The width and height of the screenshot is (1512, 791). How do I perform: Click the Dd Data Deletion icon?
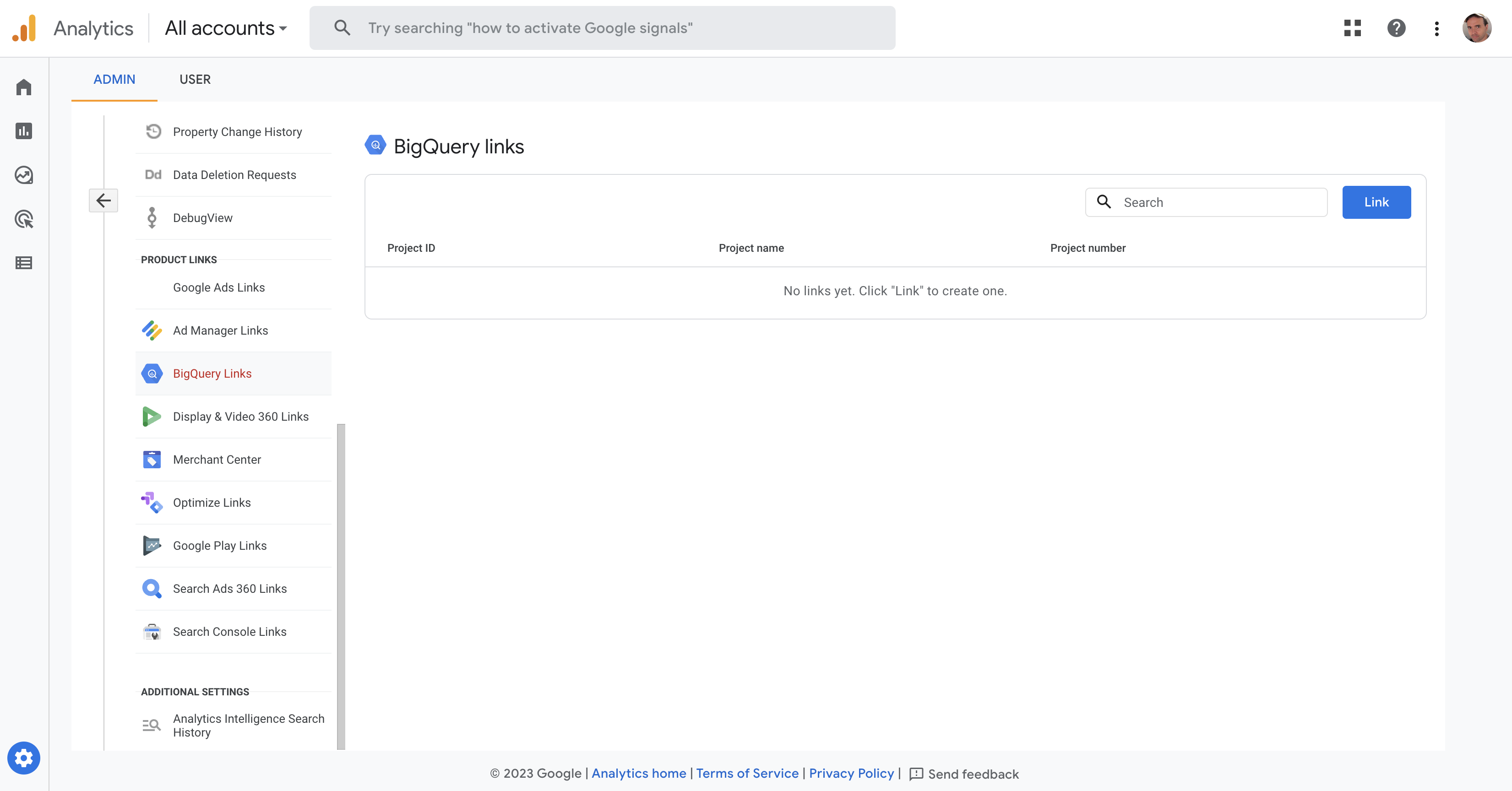153,175
